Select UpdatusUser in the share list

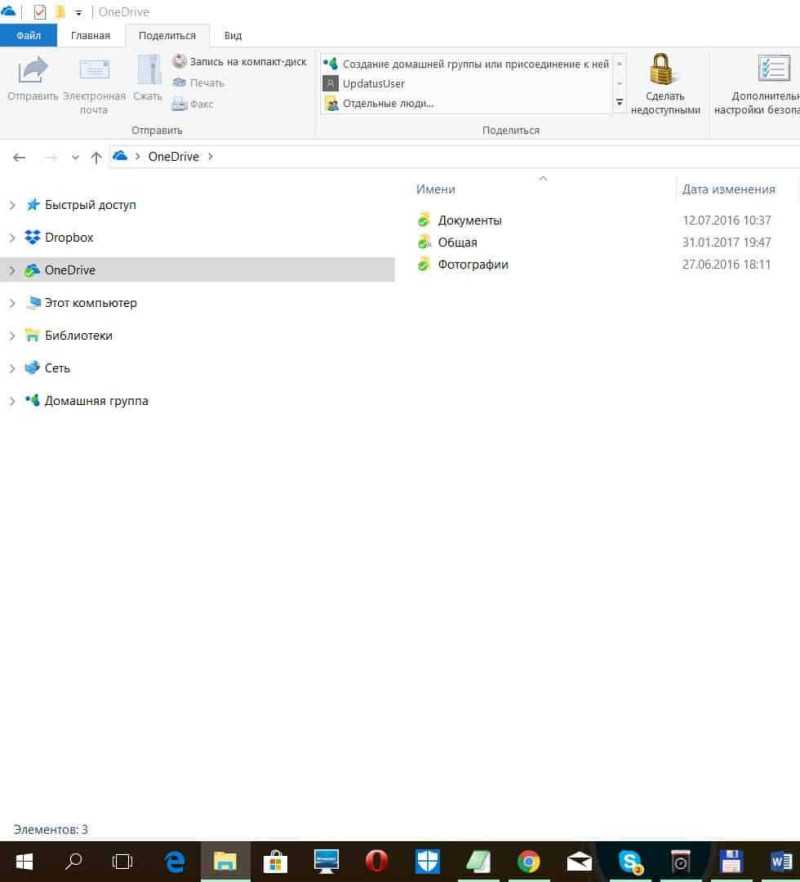coord(364,84)
